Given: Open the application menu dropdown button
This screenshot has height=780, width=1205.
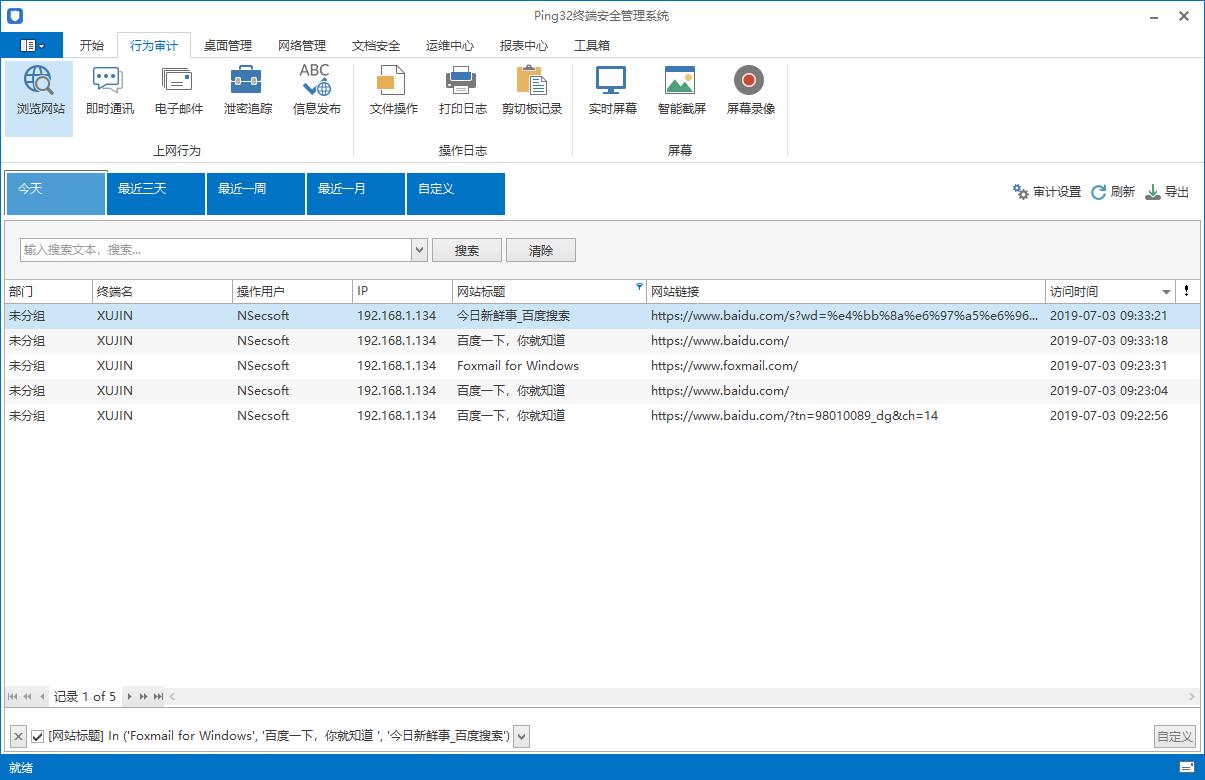Looking at the screenshot, I should pos(32,45).
